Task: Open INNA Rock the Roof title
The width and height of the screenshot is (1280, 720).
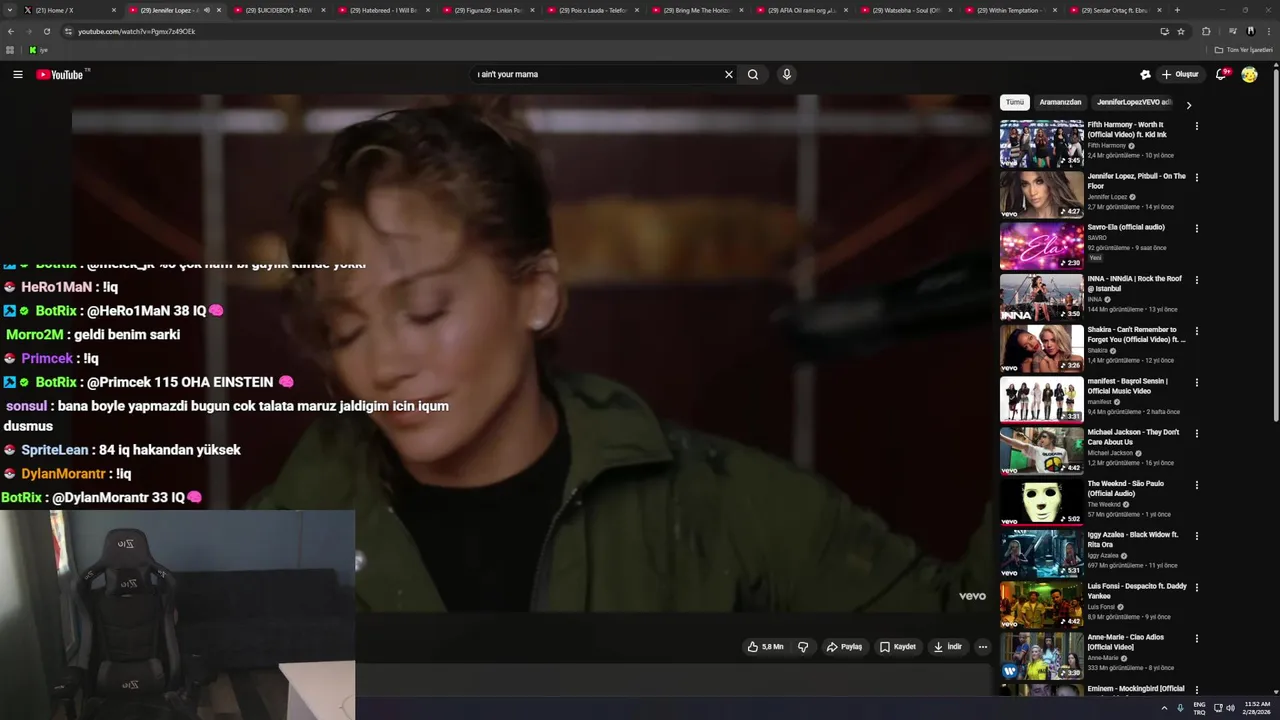Action: pos(1134,284)
